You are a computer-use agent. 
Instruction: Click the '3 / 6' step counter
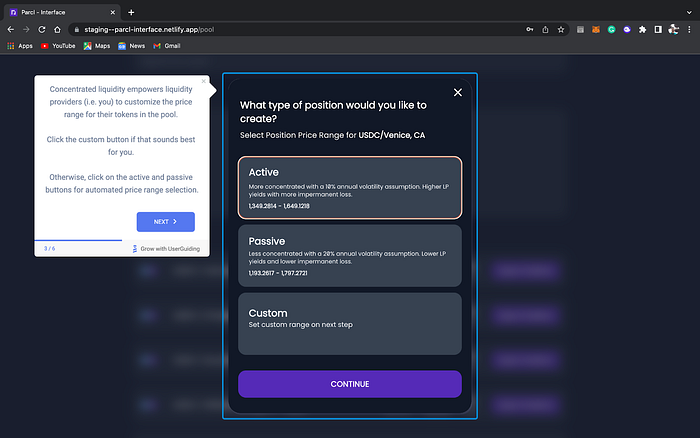click(x=50, y=249)
